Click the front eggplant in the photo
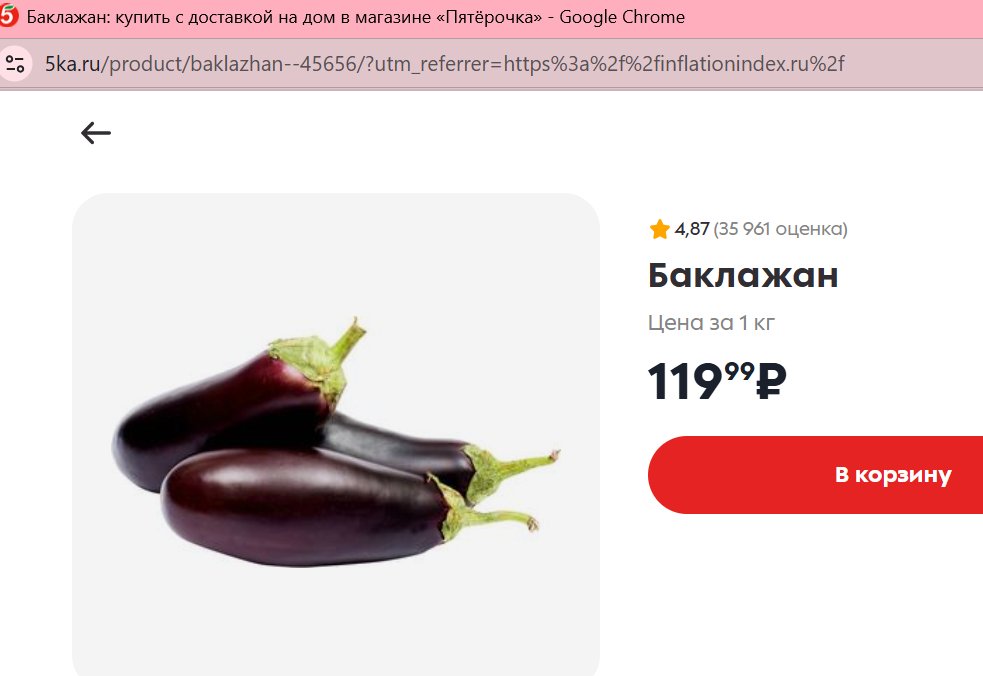 coord(301,508)
